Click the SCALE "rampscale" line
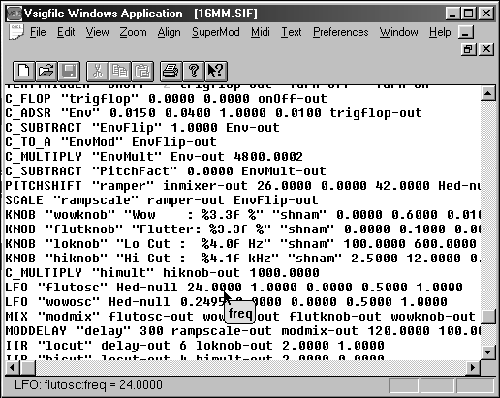Image resolution: width=500 pixels, height=398 pixels. tap(162, 200)
